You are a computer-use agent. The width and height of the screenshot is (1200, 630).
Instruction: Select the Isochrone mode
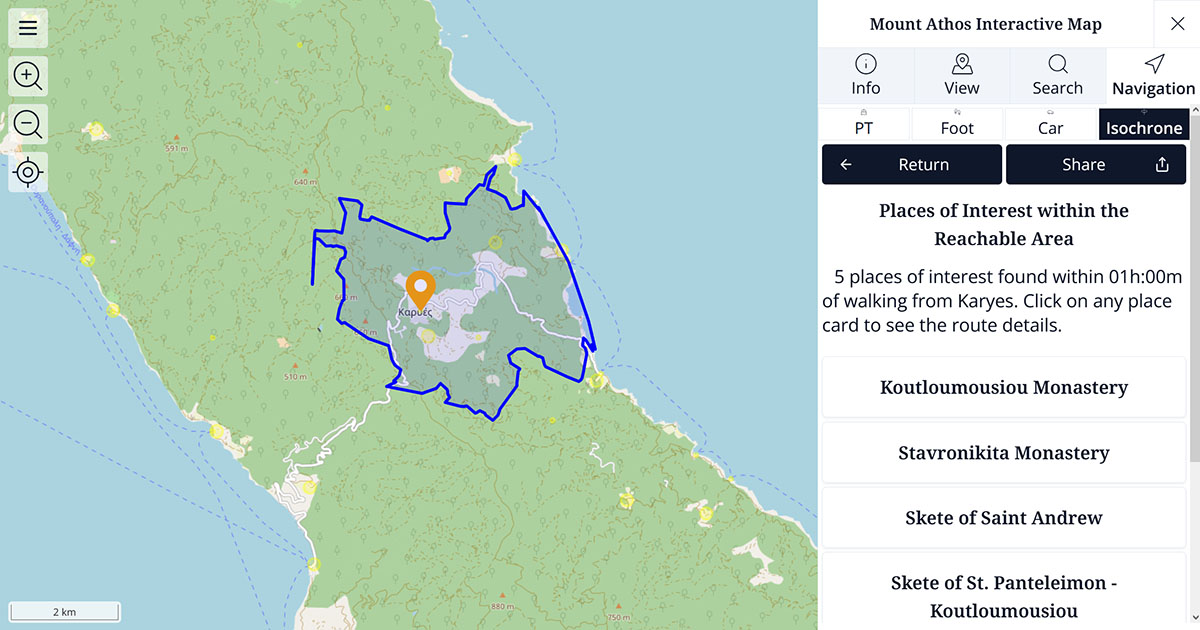pyautogui.click(x=1144, y=125)
